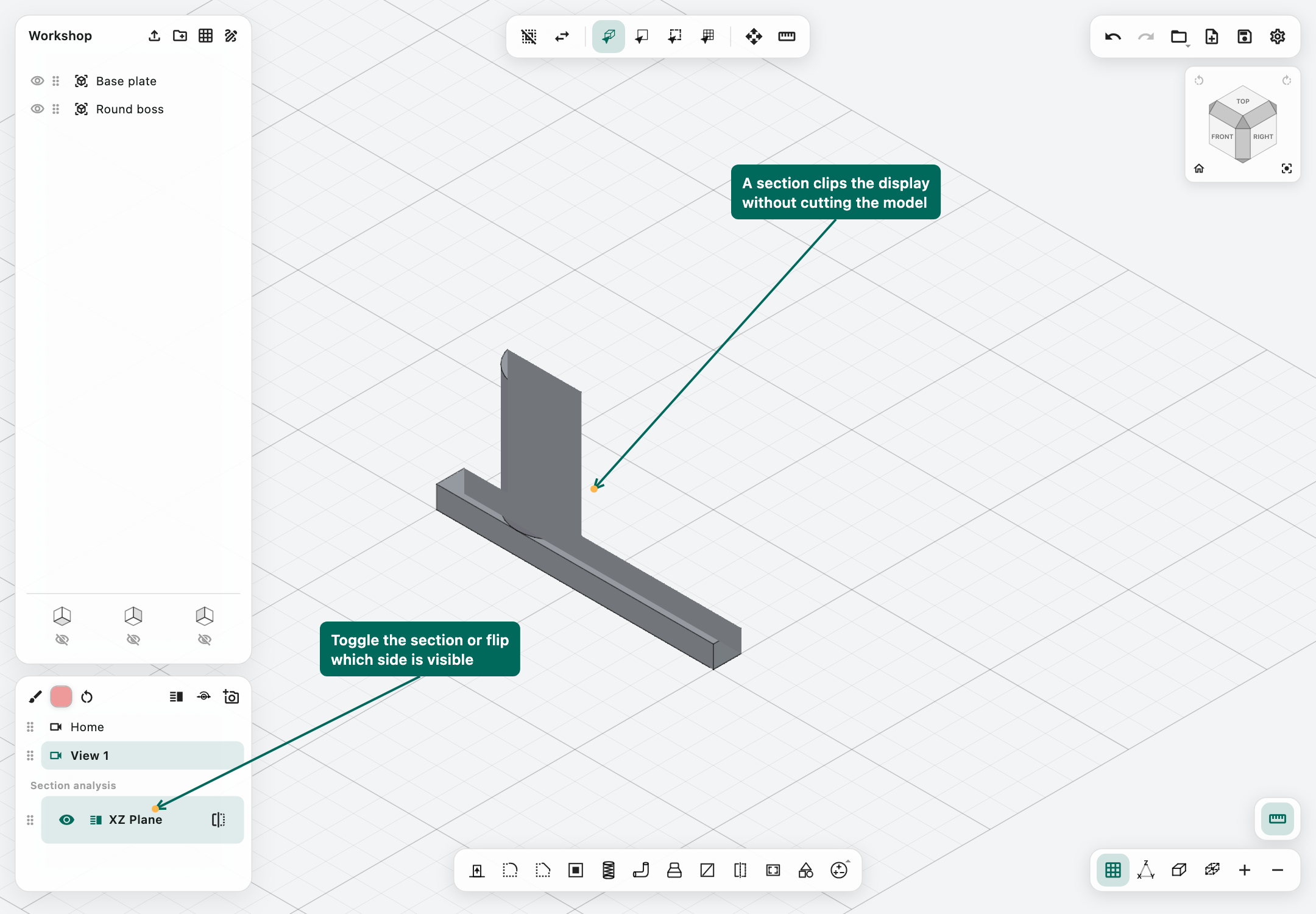Click the export upload icon in Workshop
Screen dimensions: 1316x914
point(154,36)
